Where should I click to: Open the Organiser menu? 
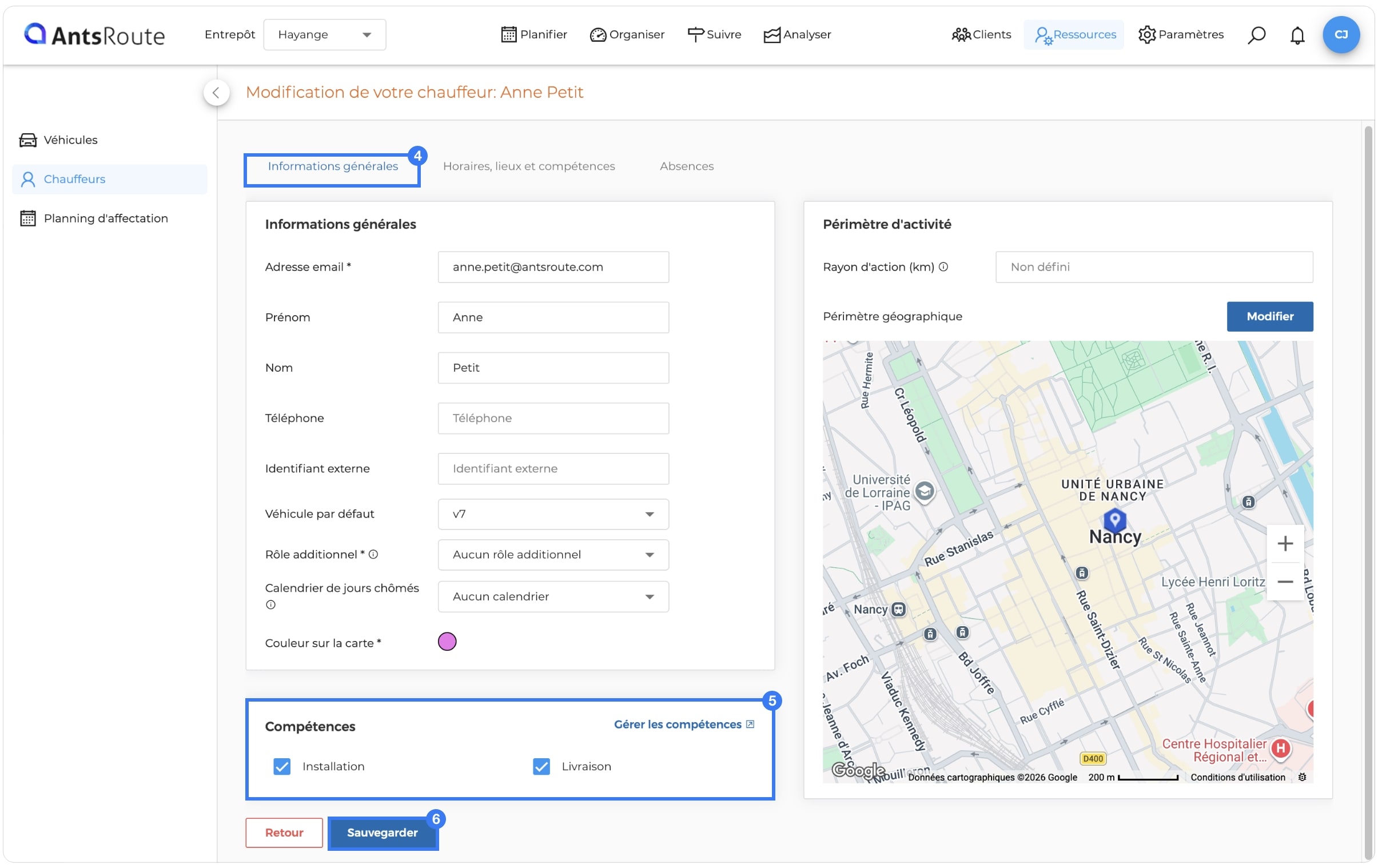pyautogui.click(x=627, y=35)
